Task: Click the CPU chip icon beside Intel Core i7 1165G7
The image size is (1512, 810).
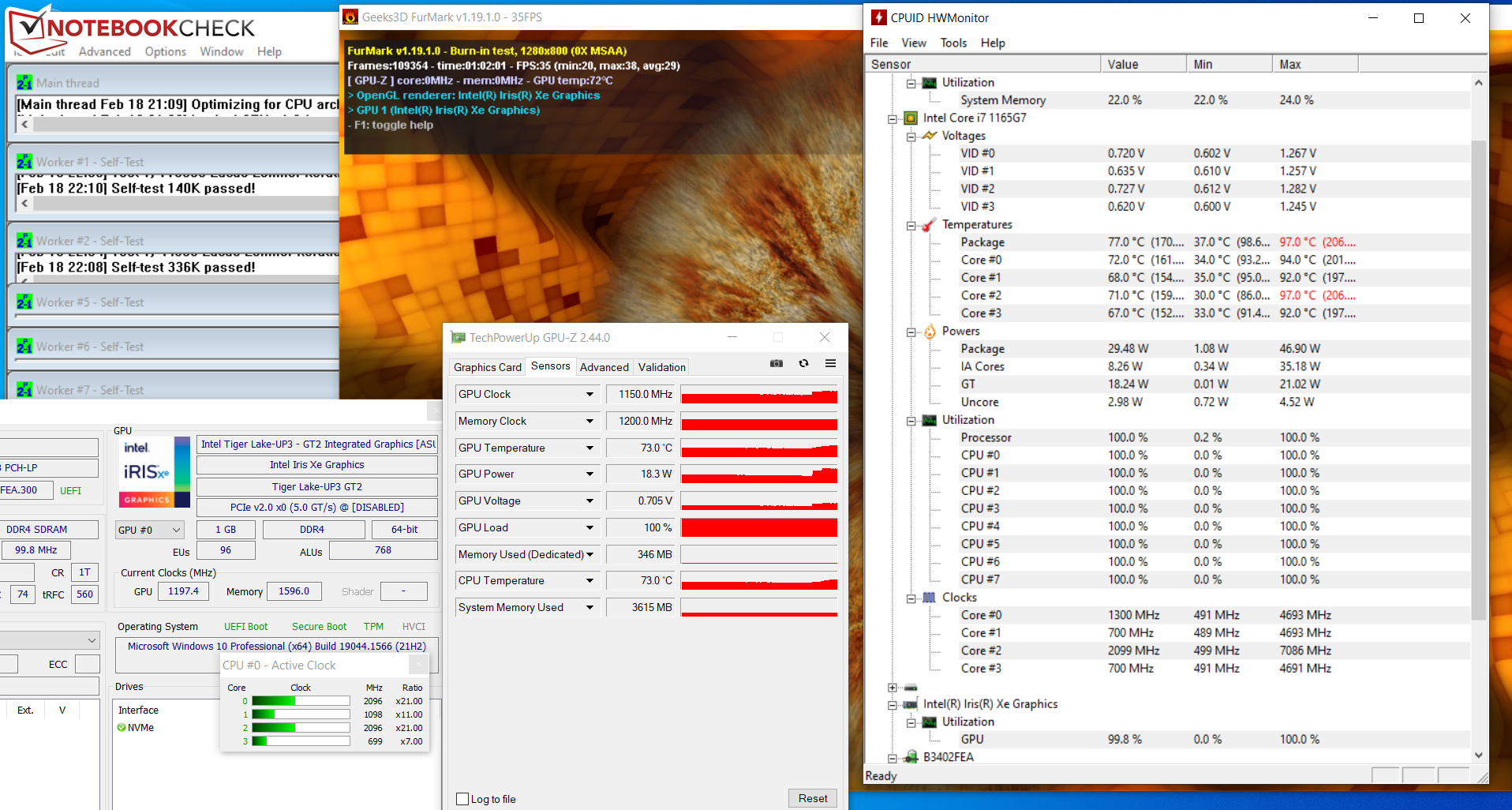Action: [x=911, y=118]
